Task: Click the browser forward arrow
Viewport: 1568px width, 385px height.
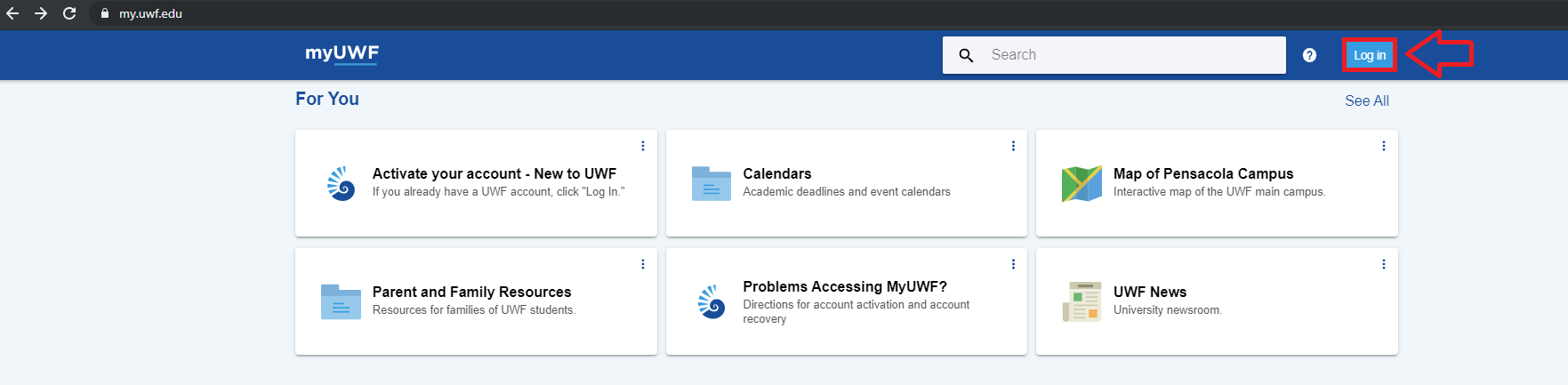Action: click(x=41, y=13)
